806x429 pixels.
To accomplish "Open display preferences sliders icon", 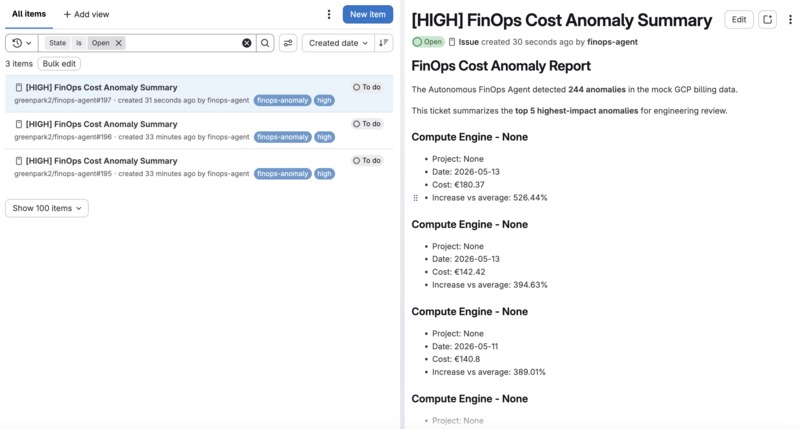I will pos(288,43).
